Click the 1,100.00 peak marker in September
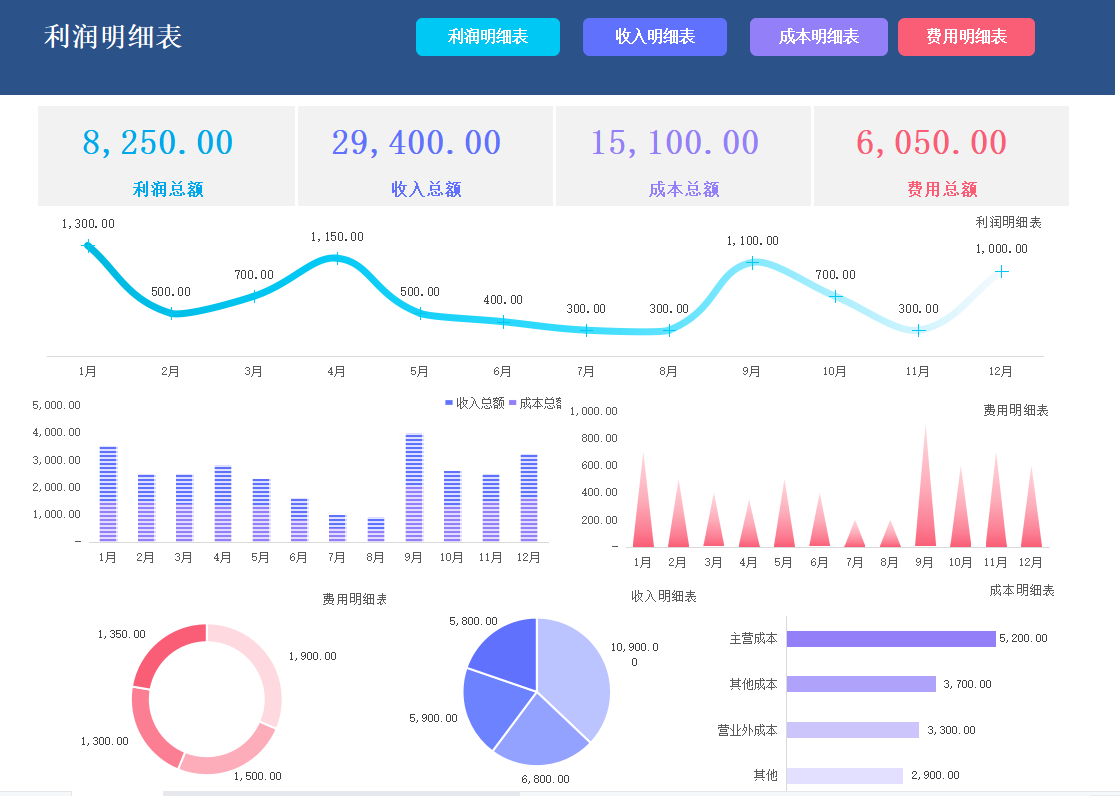Image resolution: width=1120 pixels, height=796 pixels. tap(751, 262)
